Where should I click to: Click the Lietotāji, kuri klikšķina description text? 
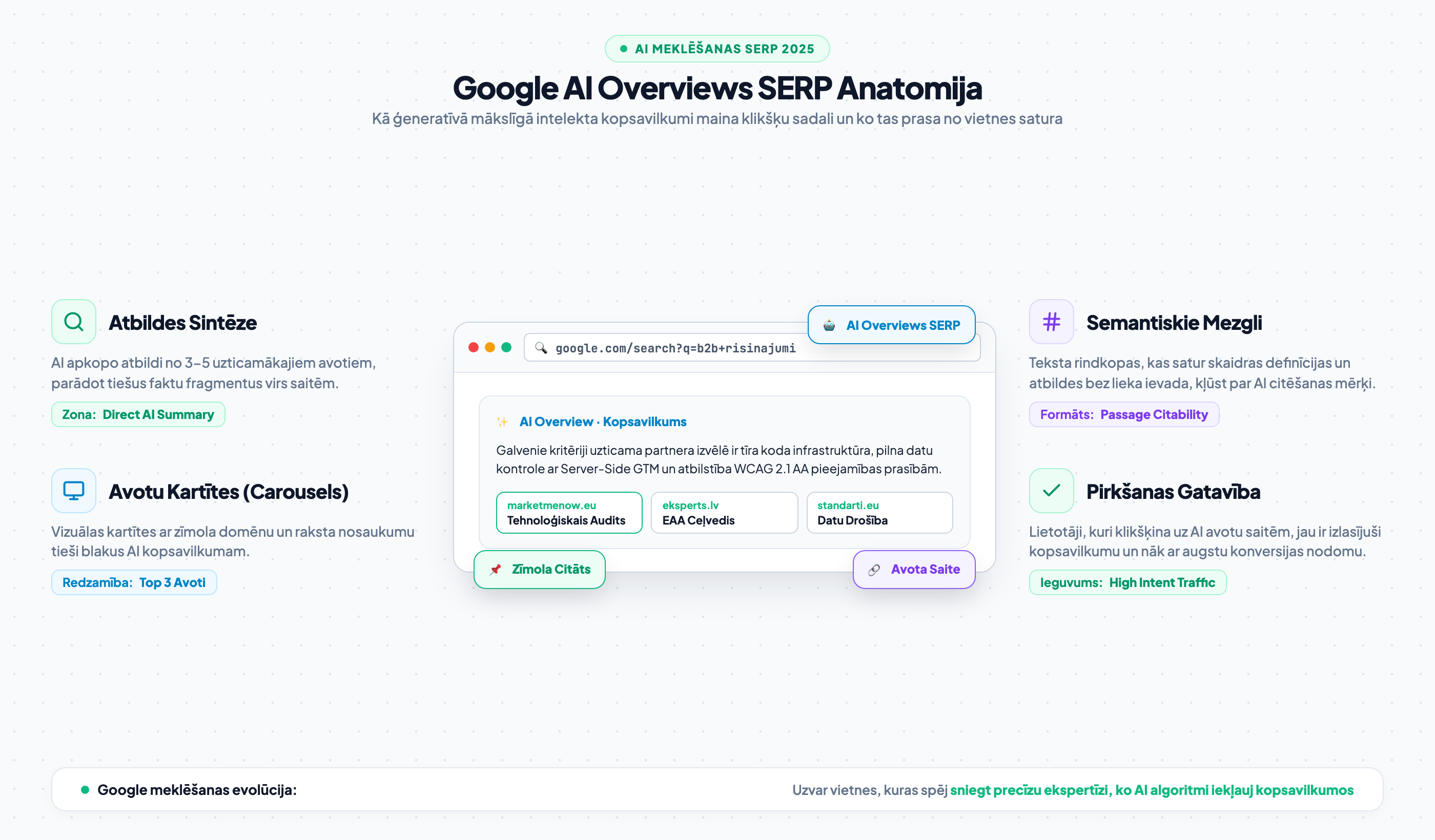(x=1204, y=541)
